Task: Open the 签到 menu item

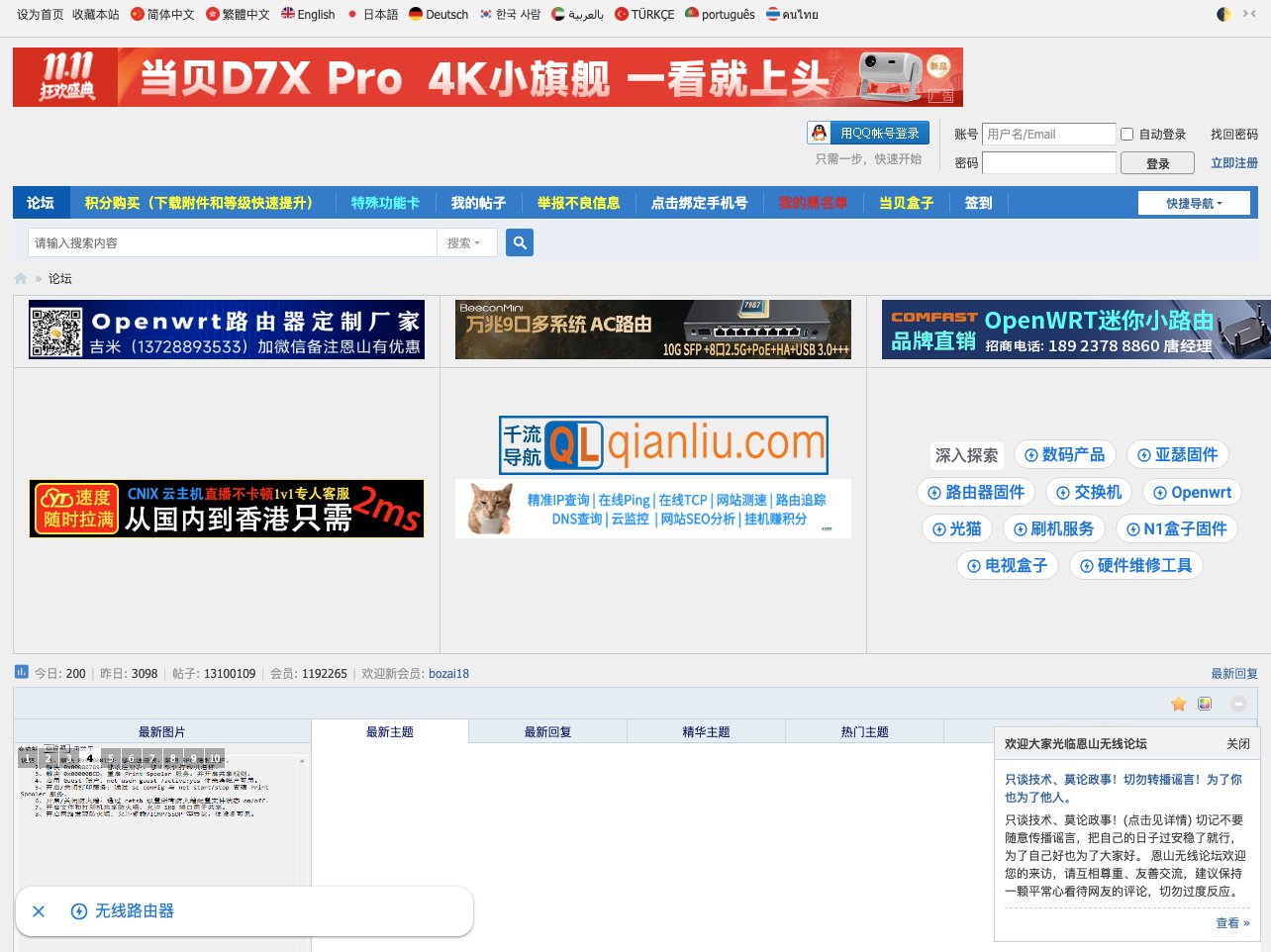Action: pyautogui.click(x=978, y=203)
